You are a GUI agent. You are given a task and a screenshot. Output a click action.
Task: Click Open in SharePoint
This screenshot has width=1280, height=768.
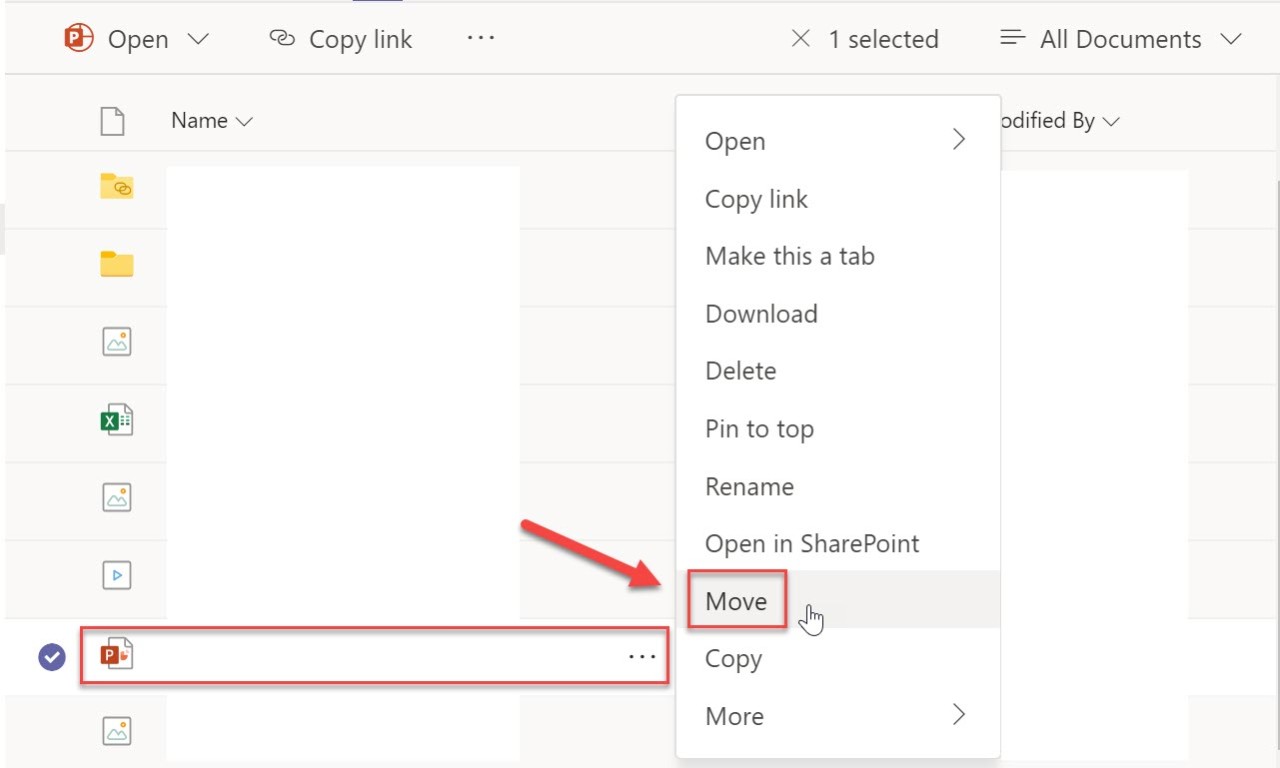[x=812, y=543]
